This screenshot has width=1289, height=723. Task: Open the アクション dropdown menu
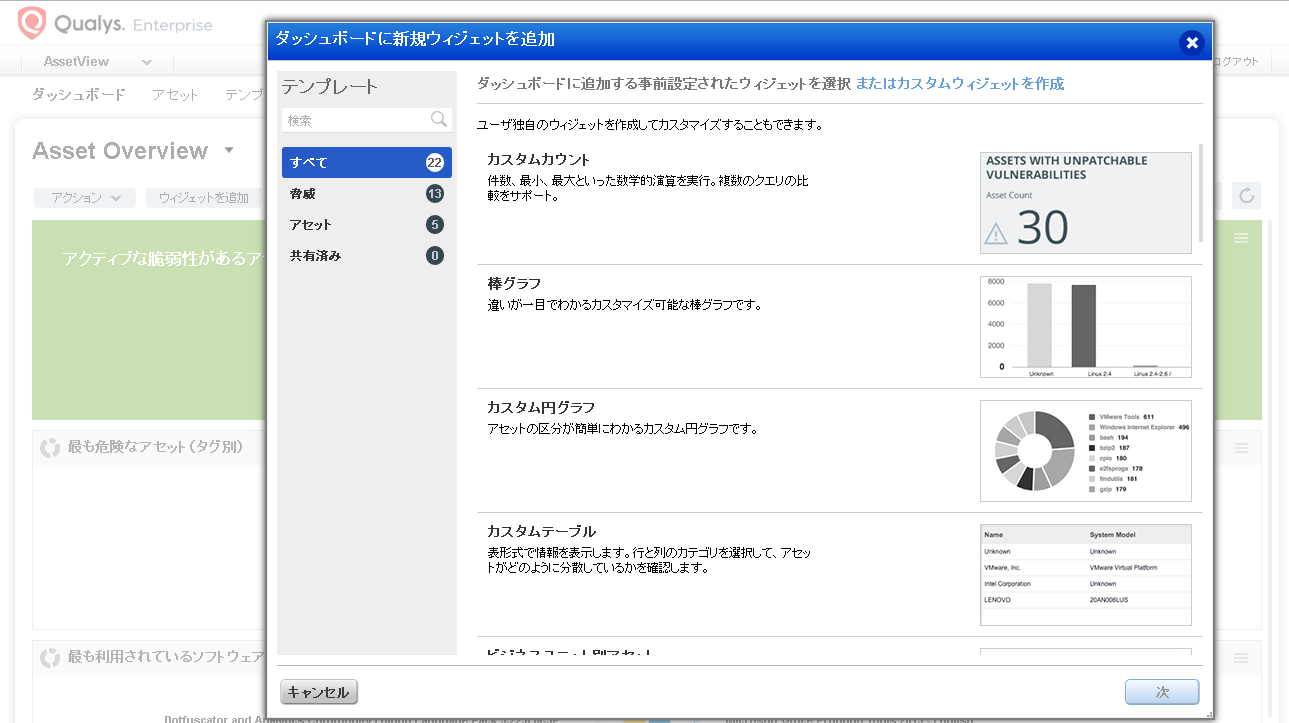[85, 198]
